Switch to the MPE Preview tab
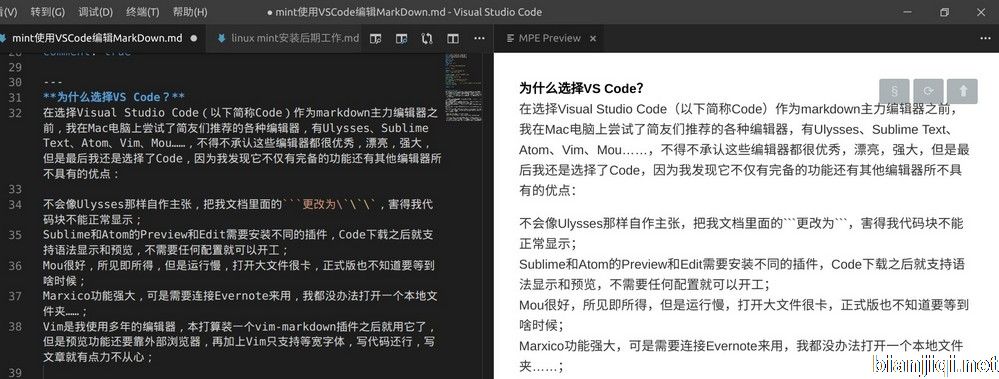This screenshot has height=379, width=999. coord(550,38)
